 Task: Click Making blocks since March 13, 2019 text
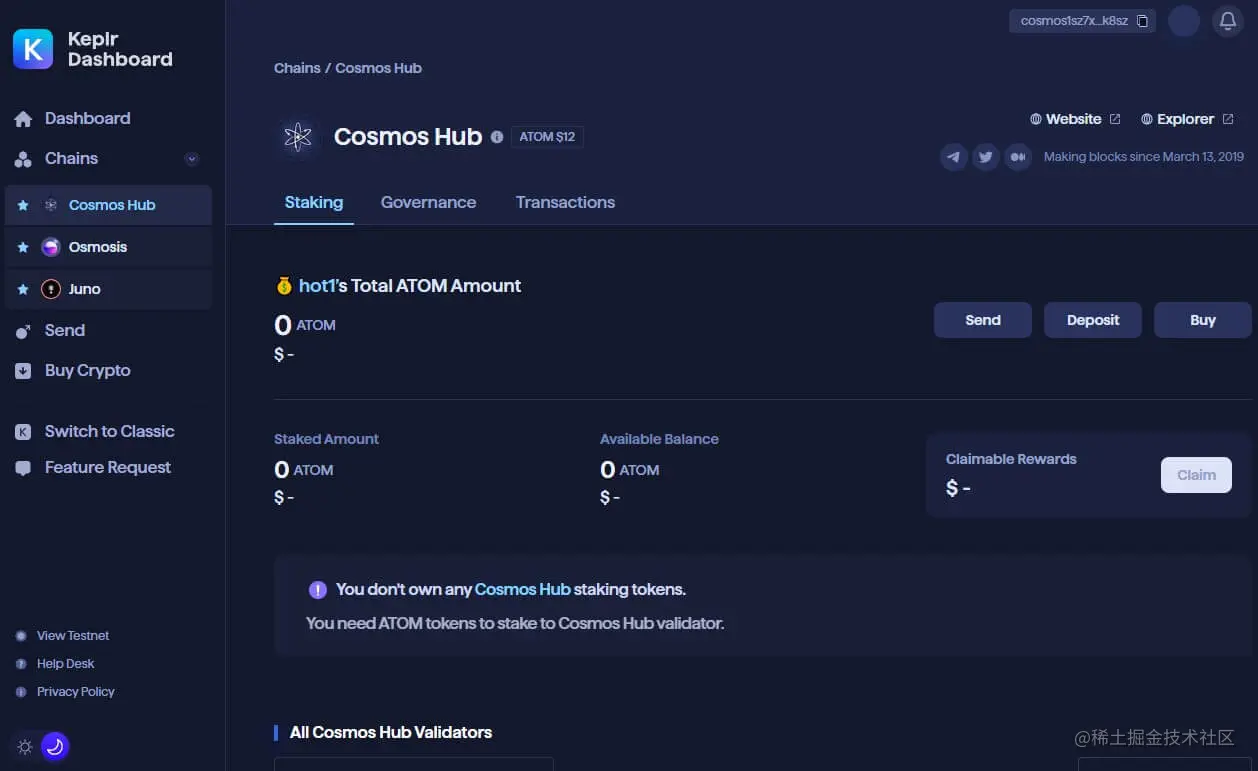(x=1144, y=157)
